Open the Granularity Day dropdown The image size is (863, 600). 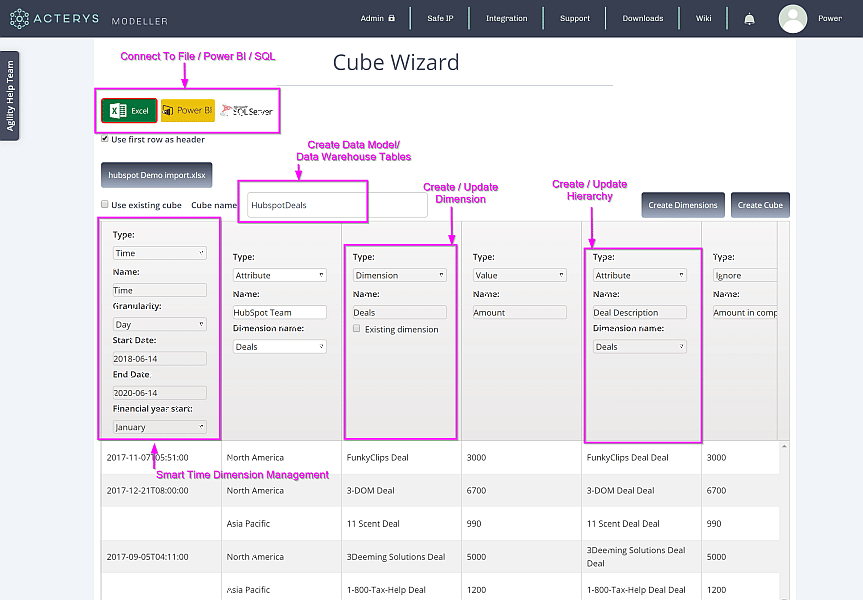(160, 324)
